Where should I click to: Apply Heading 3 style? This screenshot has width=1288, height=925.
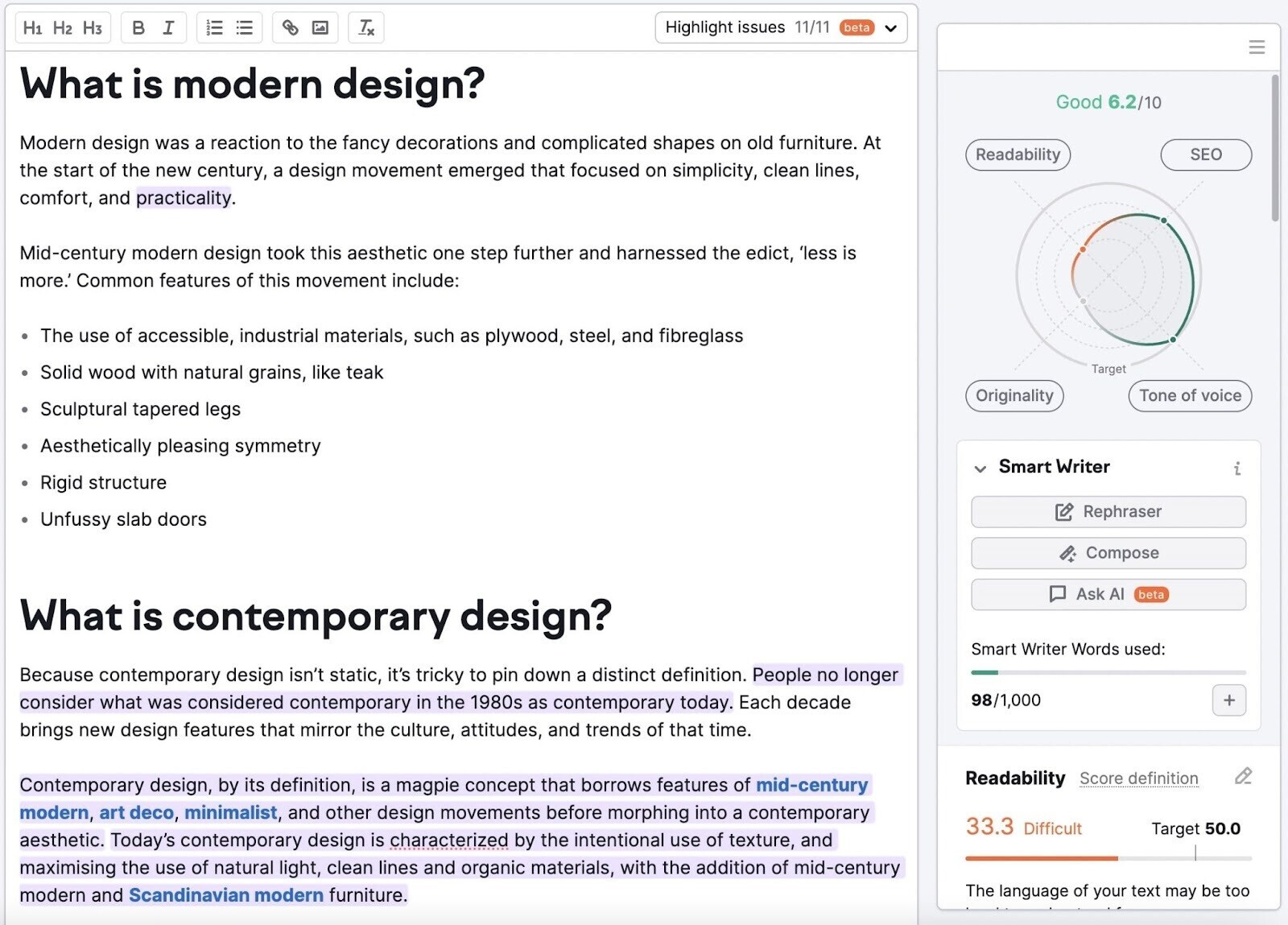pyautogui.click(x=91, y=27)
